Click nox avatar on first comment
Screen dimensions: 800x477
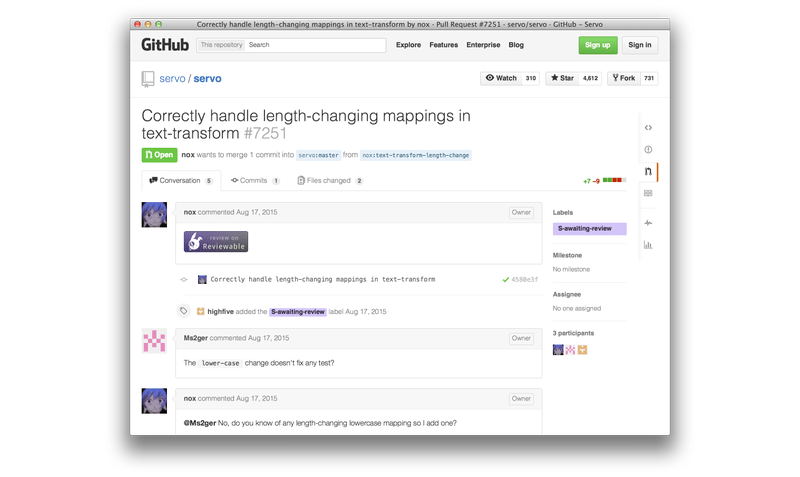[x=154, y=215]
